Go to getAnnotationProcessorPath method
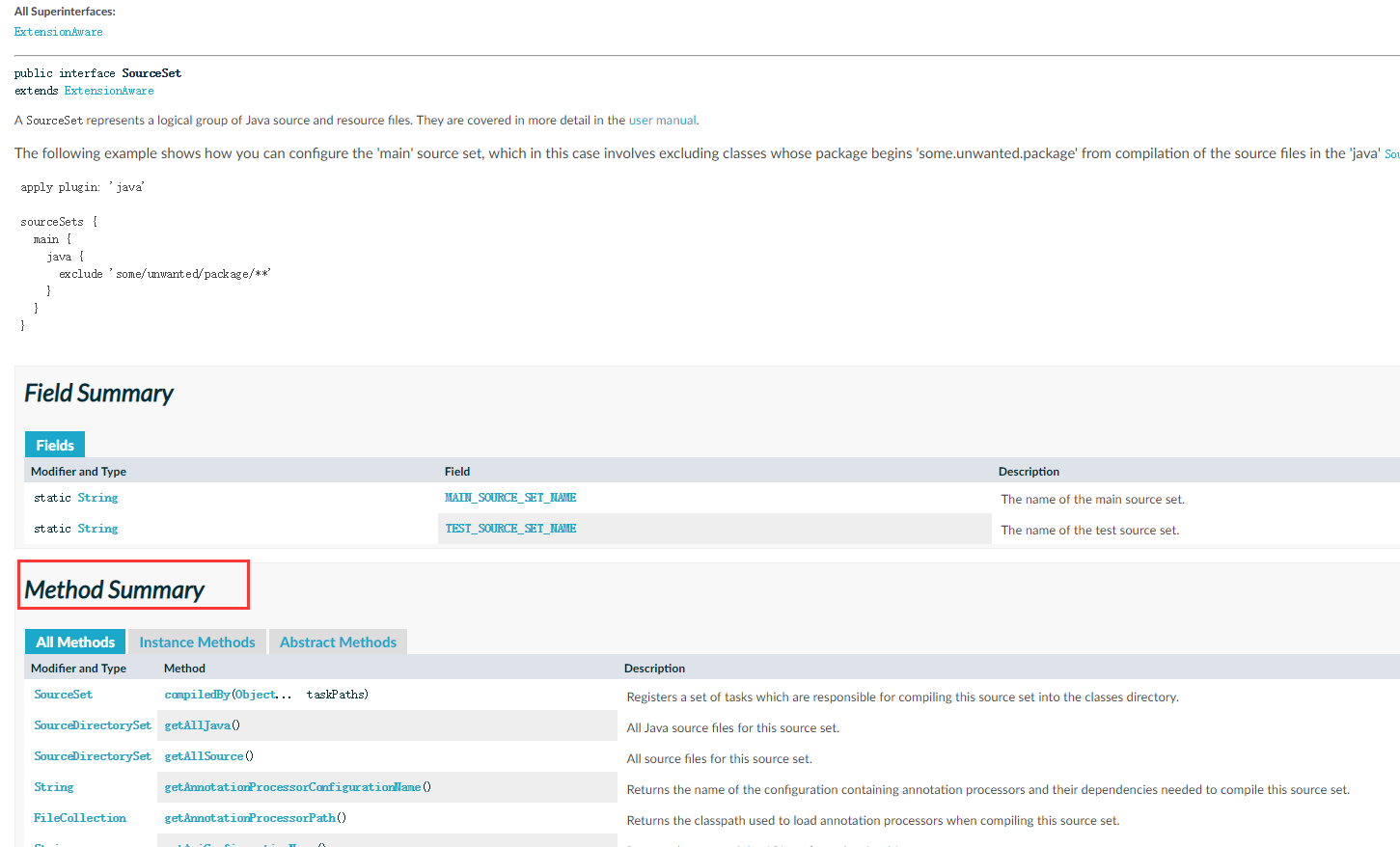This screenshot has width=1400, height=847. point(251,818)
